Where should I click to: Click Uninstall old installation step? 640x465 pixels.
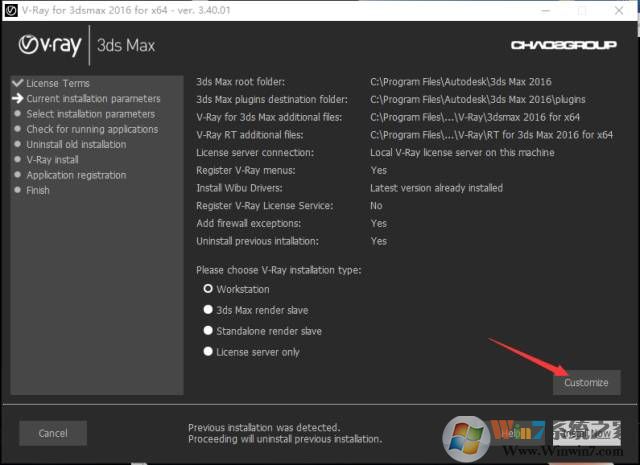pos(76,144)
